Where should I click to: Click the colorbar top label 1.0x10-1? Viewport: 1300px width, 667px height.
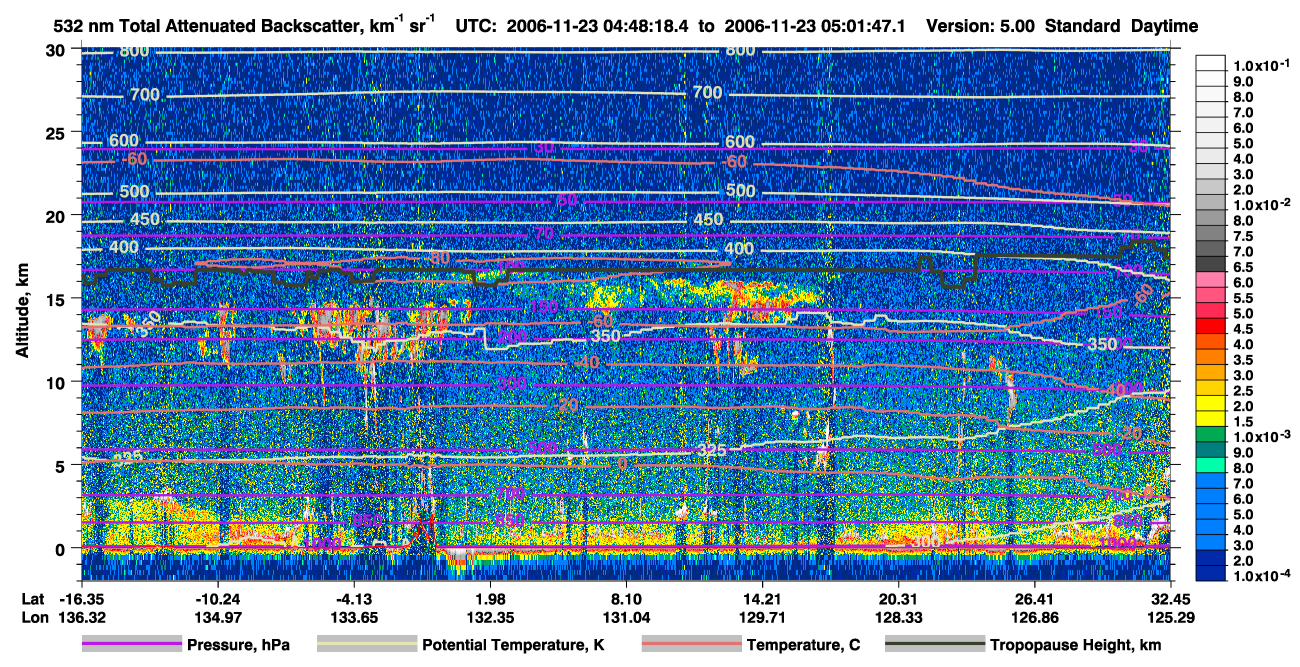point(1261,65)
